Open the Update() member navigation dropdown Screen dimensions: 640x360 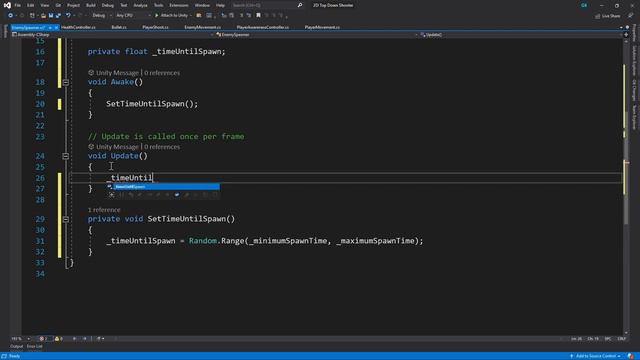point(521,35)
